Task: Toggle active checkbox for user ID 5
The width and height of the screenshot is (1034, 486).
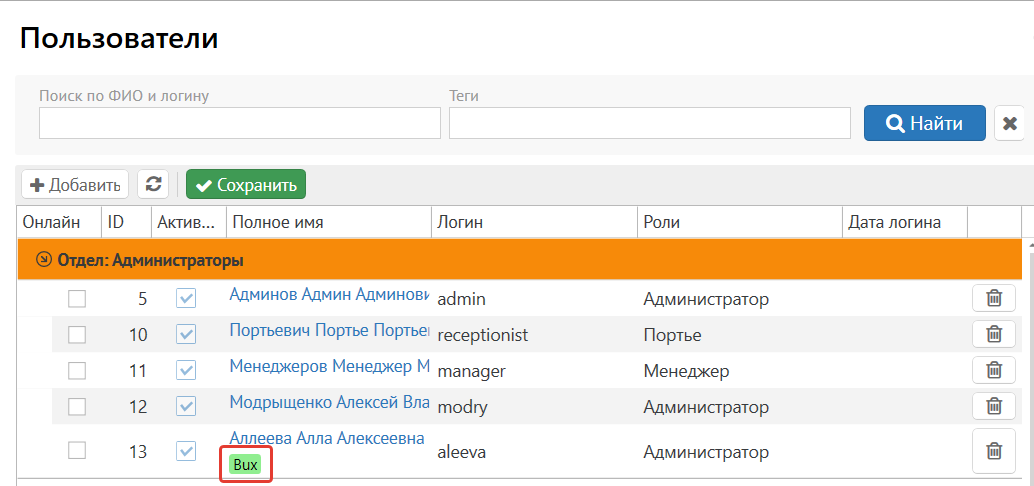Action: 186,298
